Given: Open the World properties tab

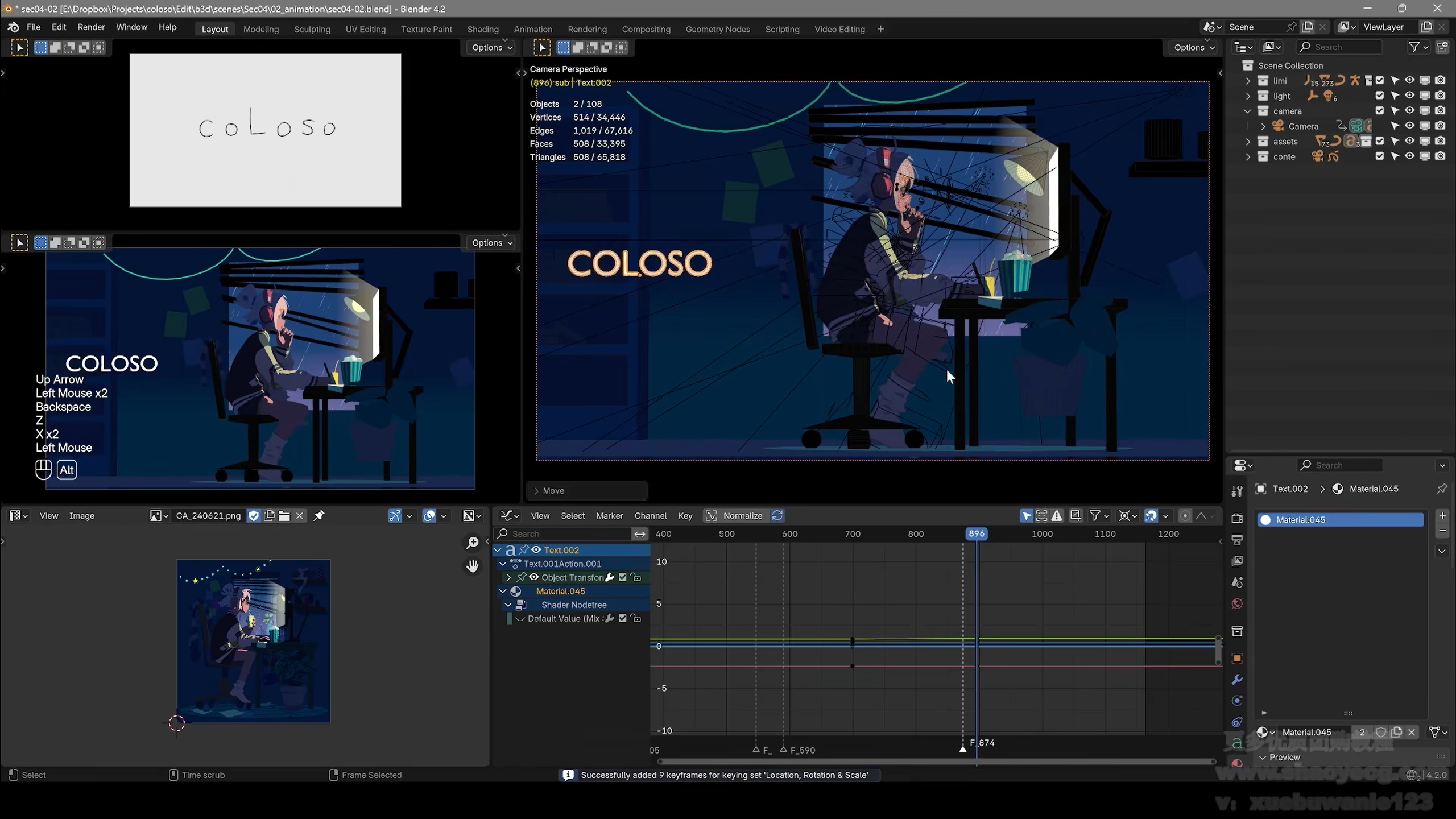Looking at the screenshot, I should coord(1237,603).
